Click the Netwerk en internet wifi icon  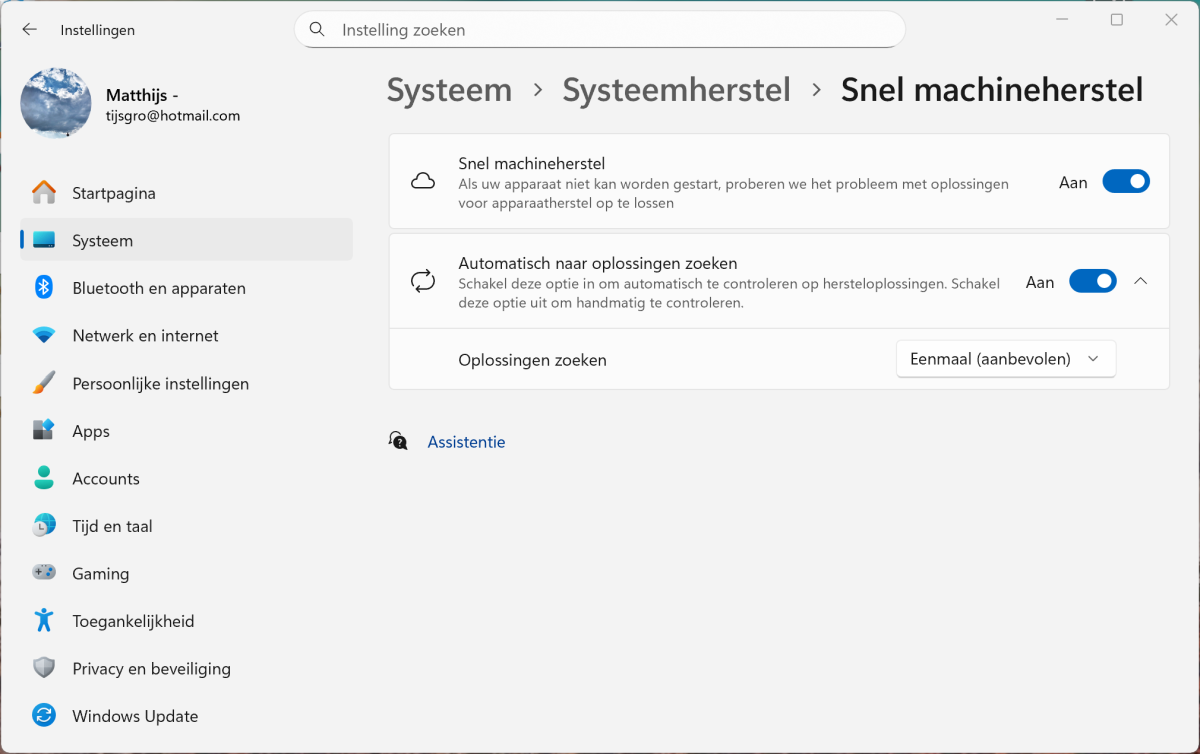pos(44,336)
